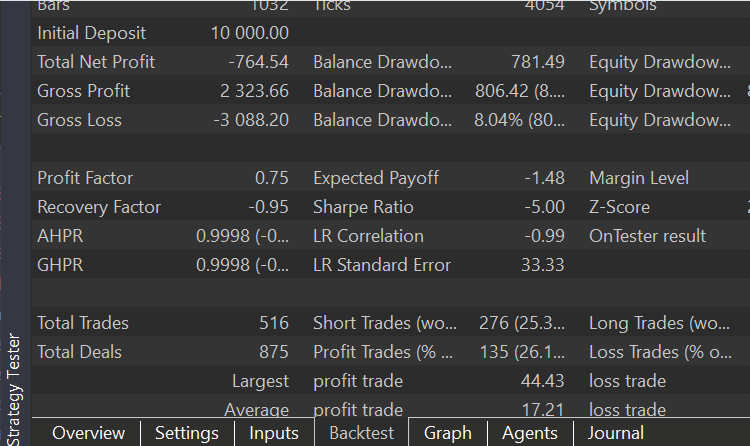The width and height of the screenshot is (750, 446).
Task: Click the Sharpe Ratio value -5.00
Action: tap(544, 207)
